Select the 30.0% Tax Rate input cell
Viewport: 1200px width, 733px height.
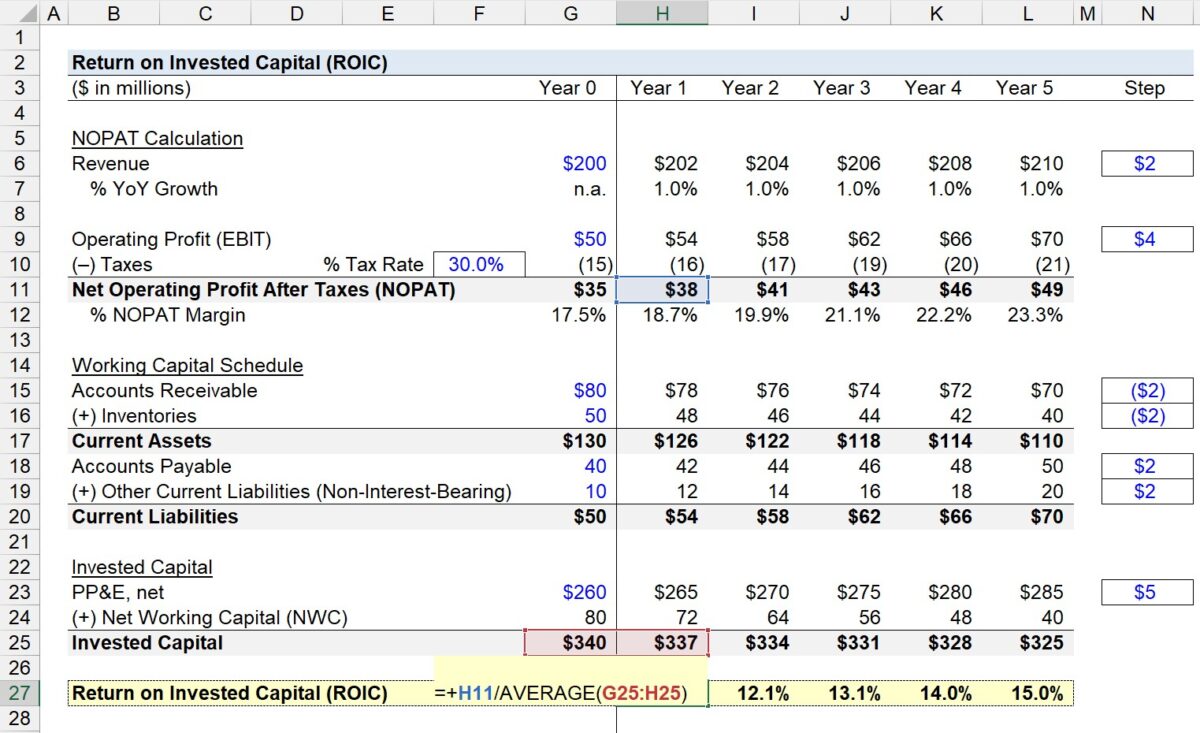(479, 263)
